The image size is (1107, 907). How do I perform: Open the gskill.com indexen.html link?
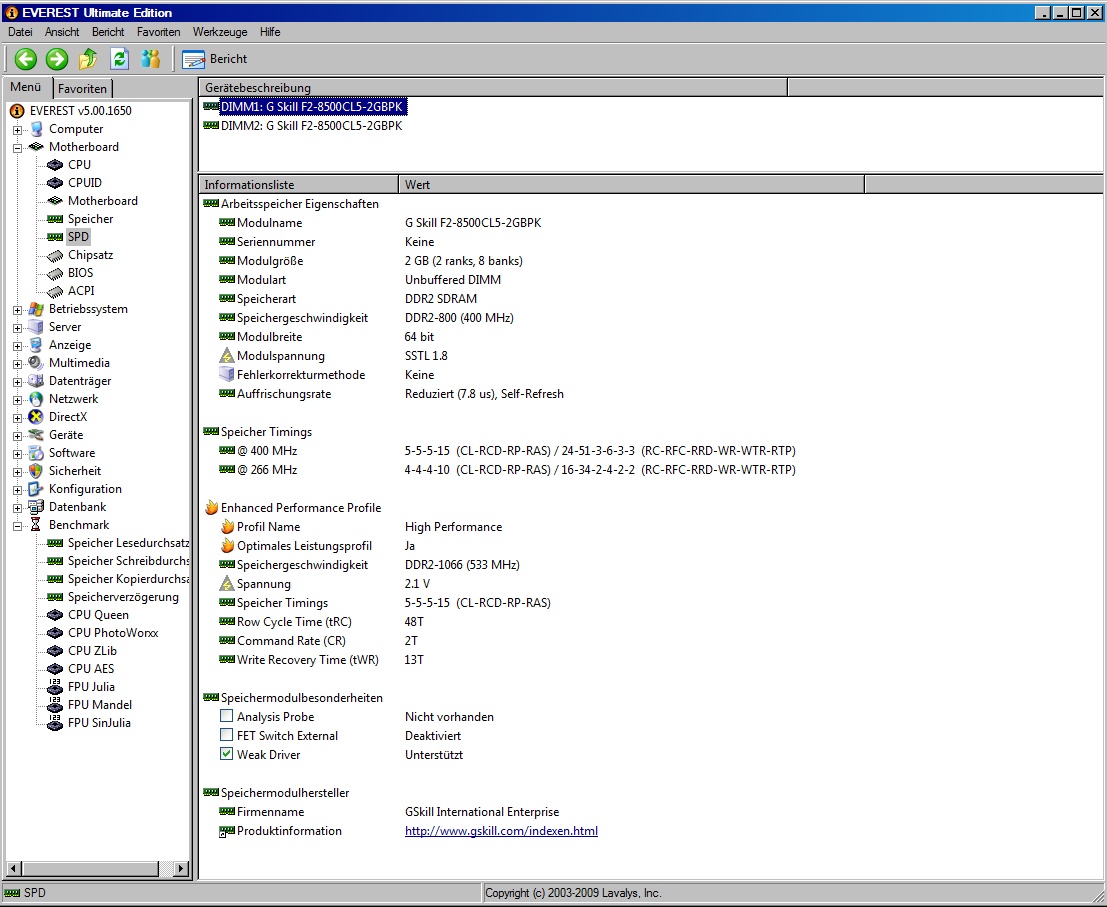click(501, 831)
